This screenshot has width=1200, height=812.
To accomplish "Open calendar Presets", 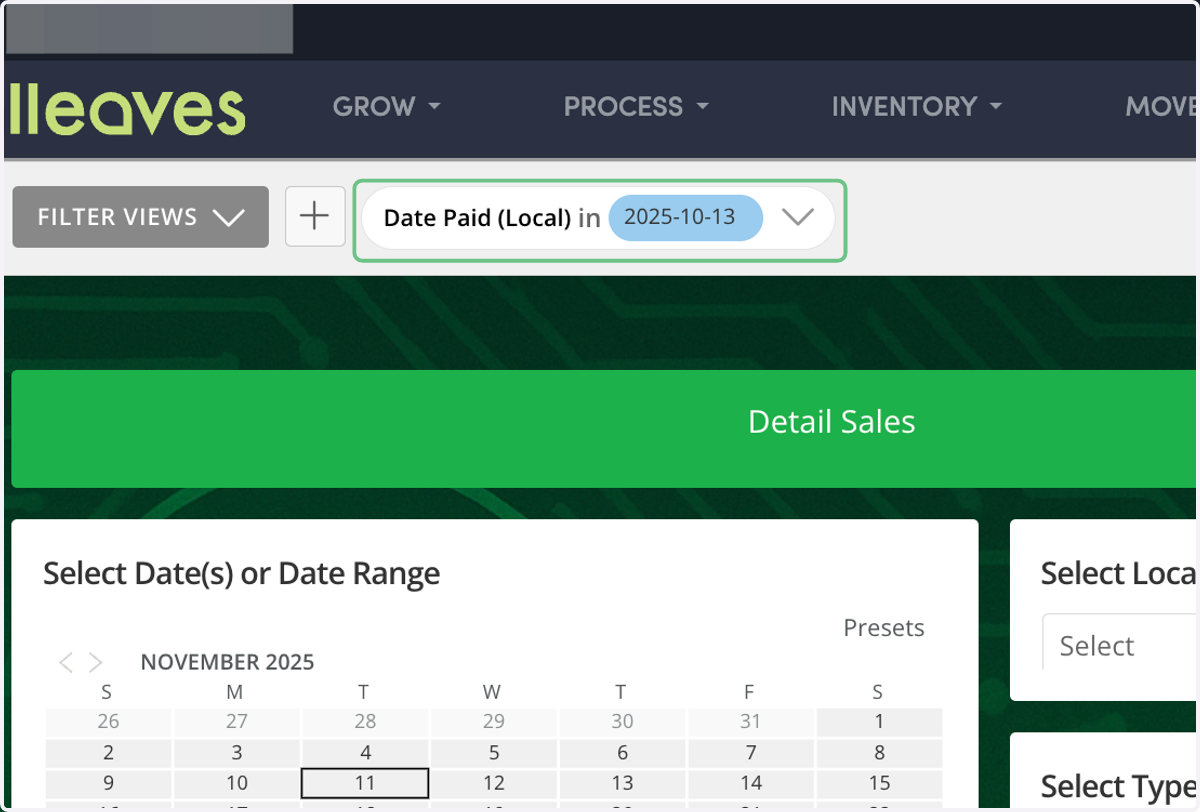I will click(x=884, y=628).
